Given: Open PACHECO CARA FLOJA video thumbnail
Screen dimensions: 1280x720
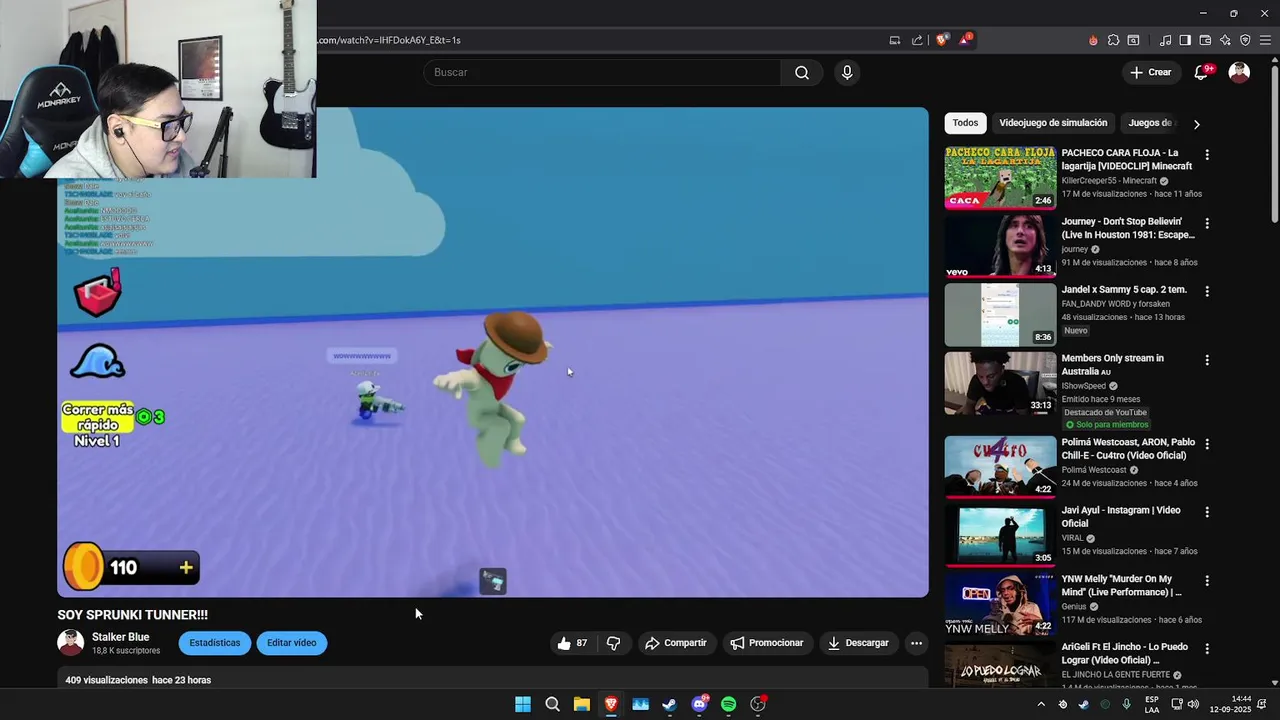Looking at the screenshot, I should (x=1000, y=177).
